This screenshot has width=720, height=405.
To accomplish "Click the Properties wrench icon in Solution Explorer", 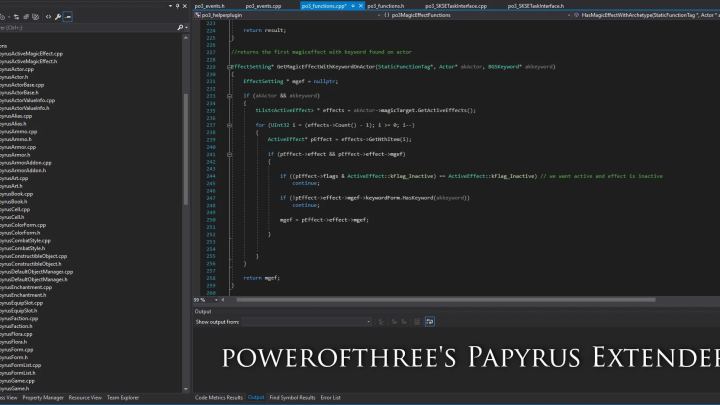I will click(x=58, y=17).
